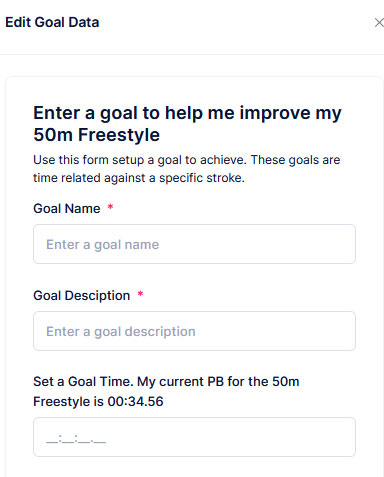The width and height of the screenshot is (384, 477).
Task: Click the "Edit Goal Data" dialog title
Action: tap(52, 22)
